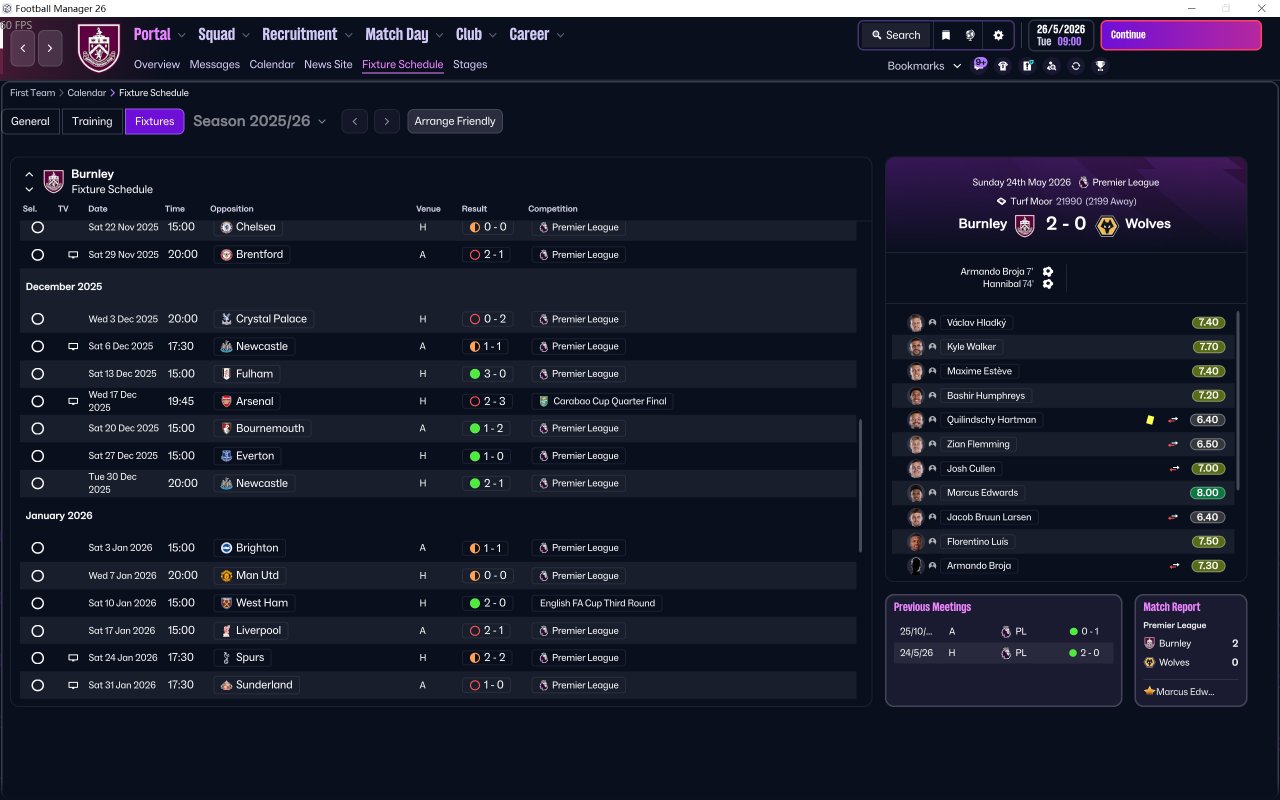Go to previous season with left arrow
This screenshot has width=1280, height=800.
coord(354,122)
